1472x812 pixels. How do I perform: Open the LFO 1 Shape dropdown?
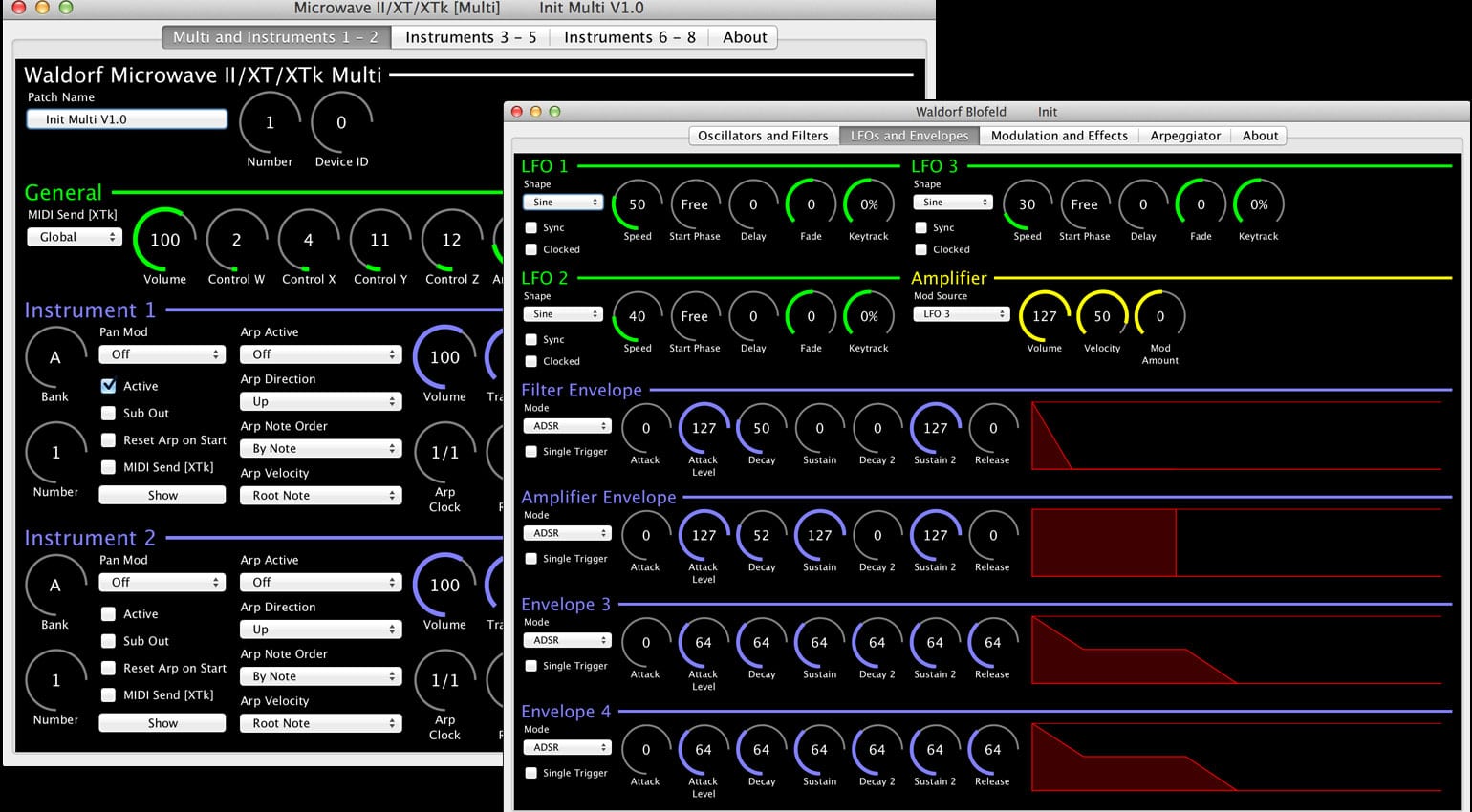562,202
